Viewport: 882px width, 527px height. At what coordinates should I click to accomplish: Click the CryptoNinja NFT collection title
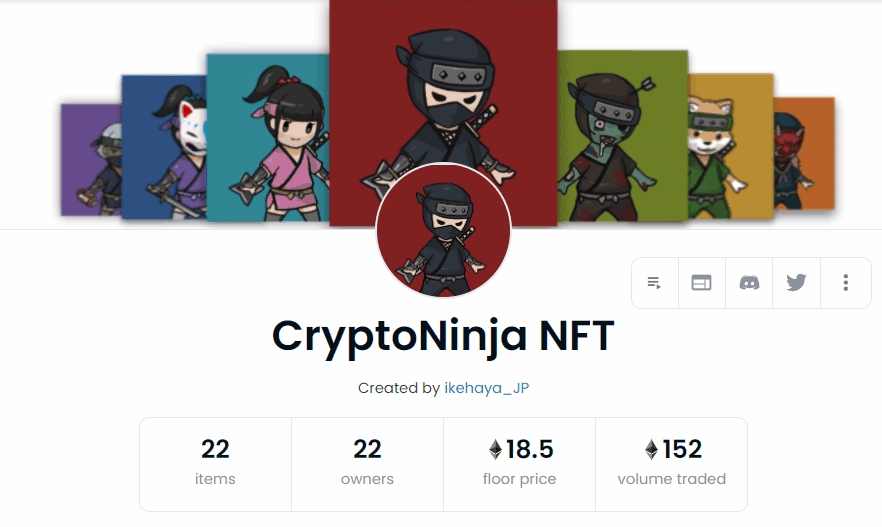[443, 336]
